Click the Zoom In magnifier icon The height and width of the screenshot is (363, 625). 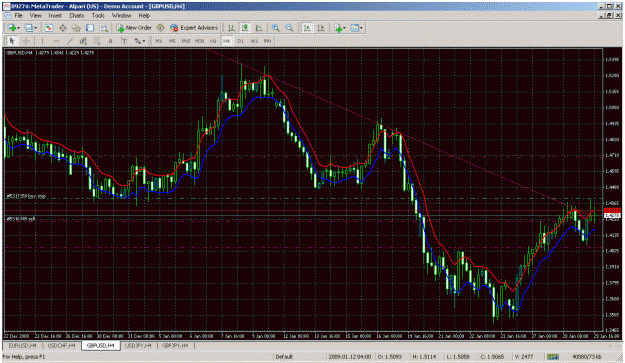click(275, 28)
